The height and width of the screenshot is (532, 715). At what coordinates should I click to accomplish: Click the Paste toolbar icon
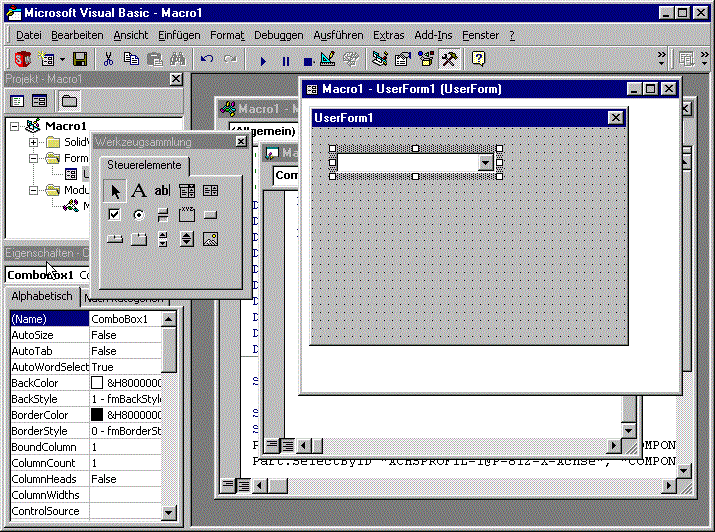pyautogui.click(x=155, y=59)
